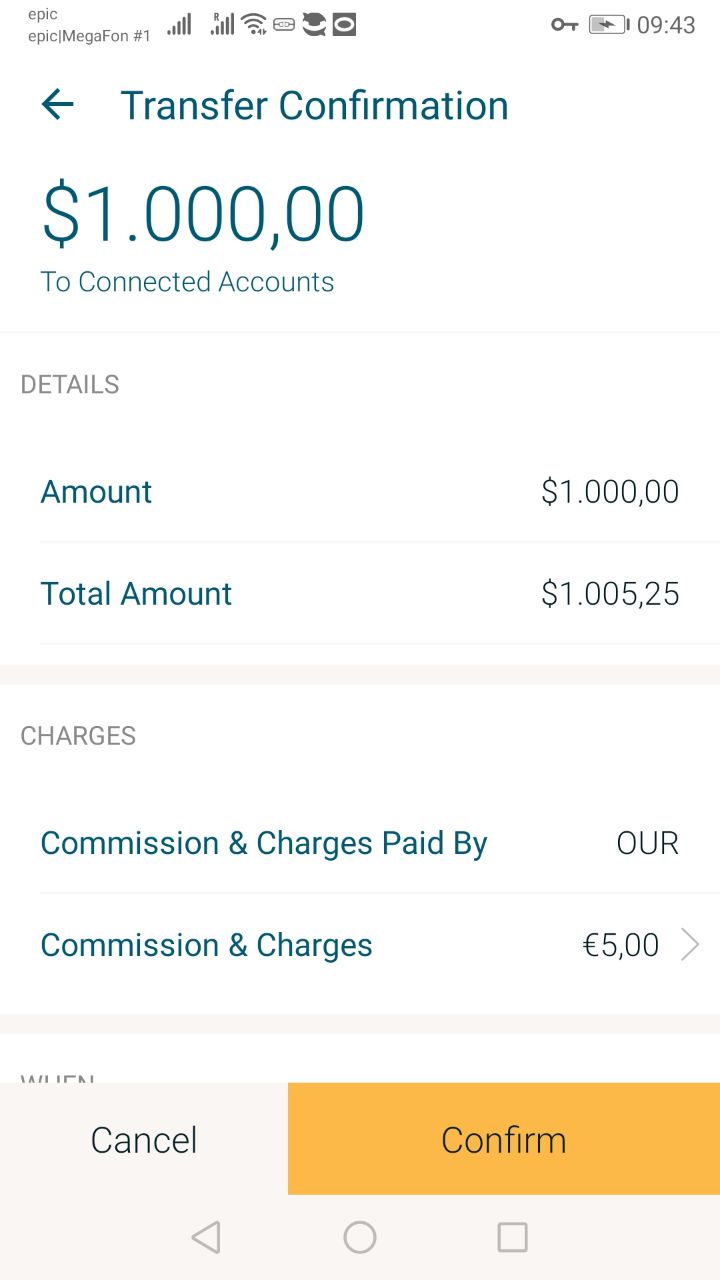Confirm the transfer

coord(504,1139)
